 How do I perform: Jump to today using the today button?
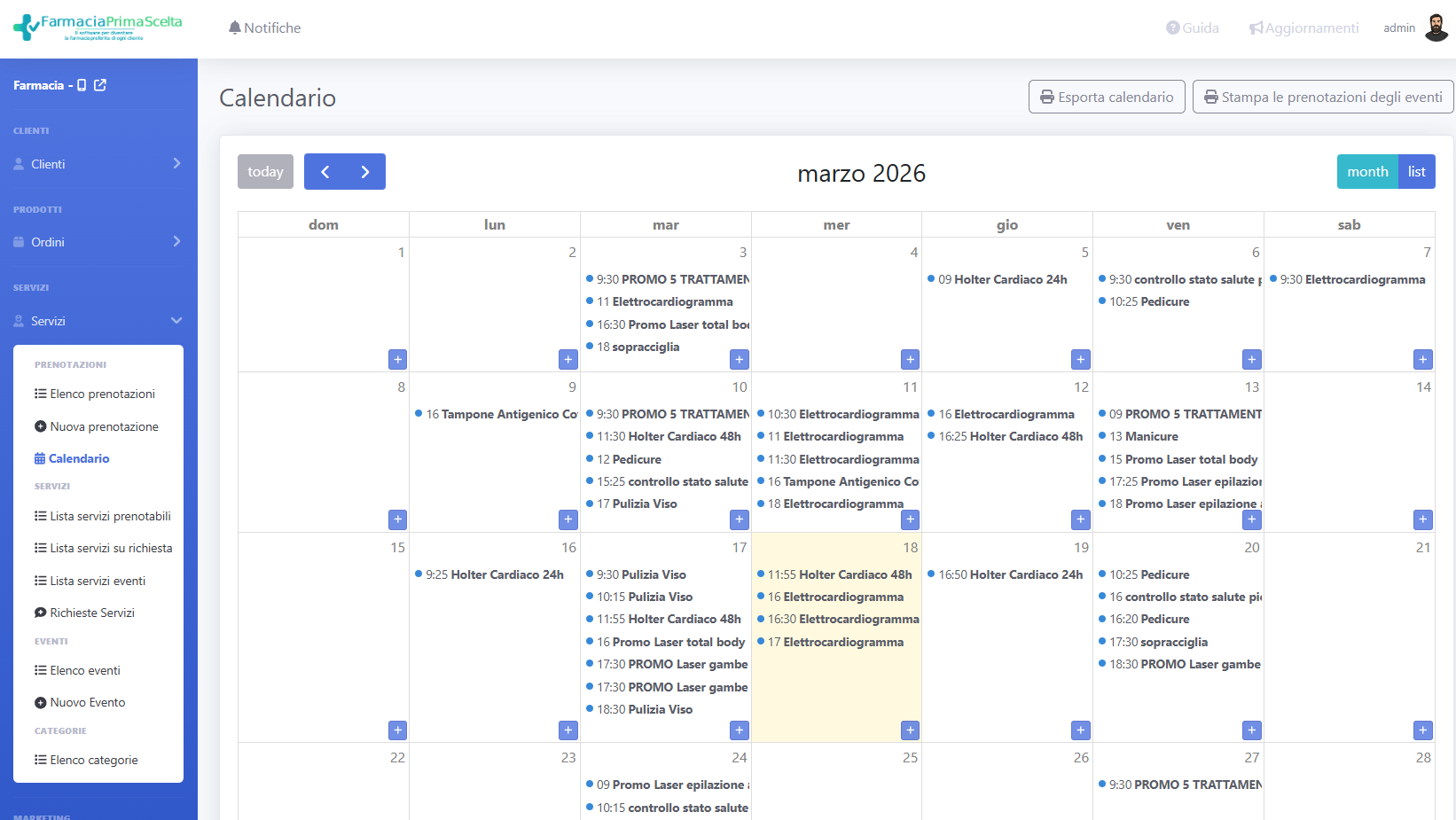[265, 171]
